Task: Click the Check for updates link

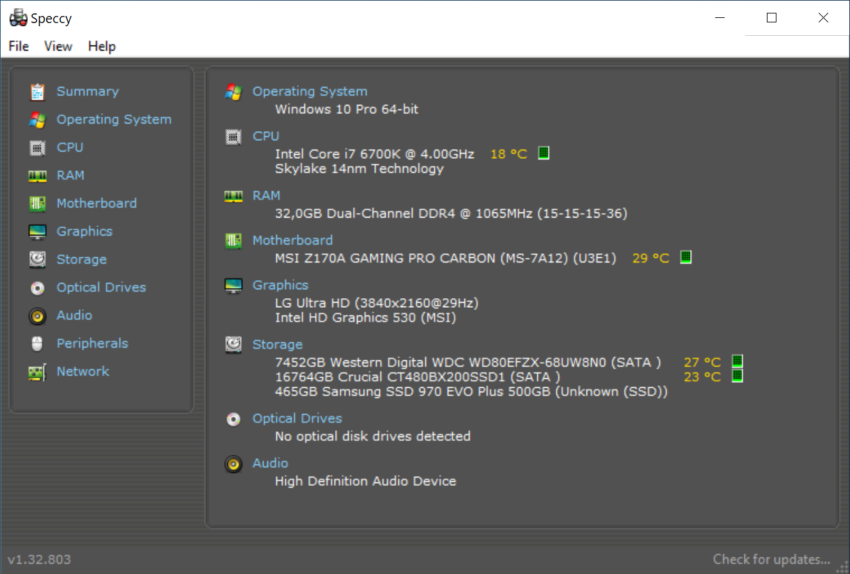Action: 771,559
